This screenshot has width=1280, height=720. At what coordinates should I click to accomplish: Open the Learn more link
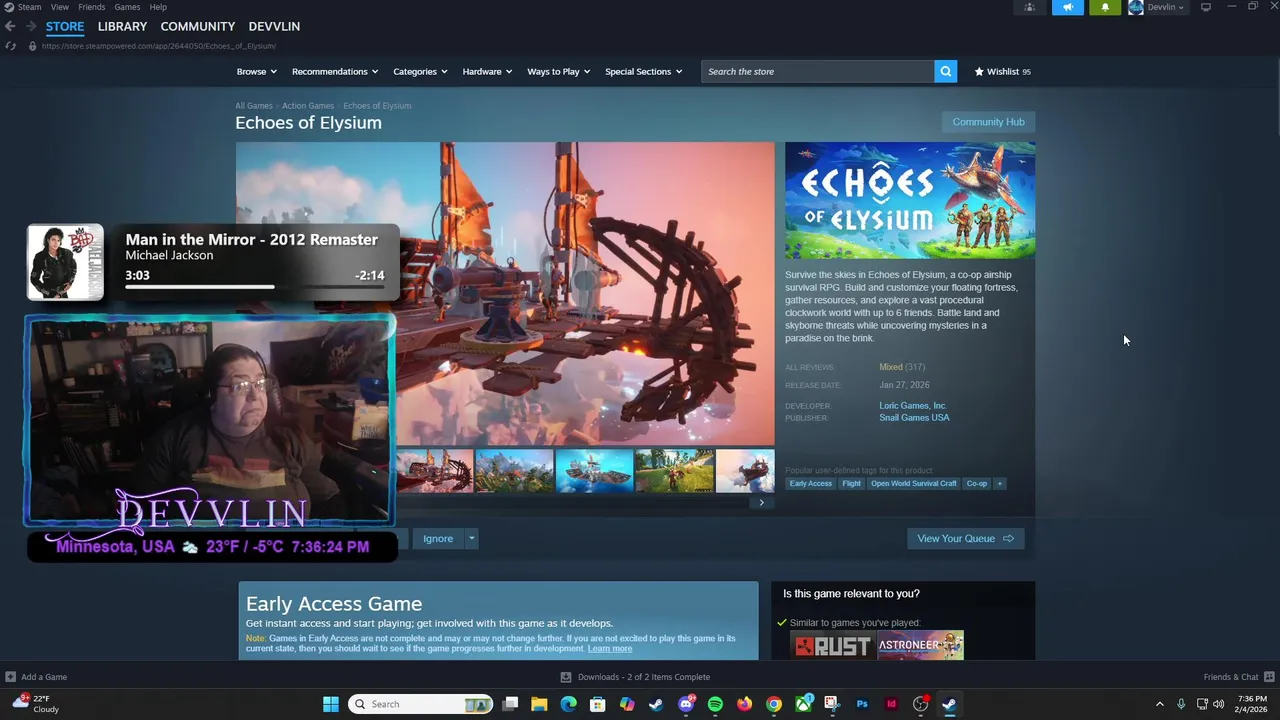click(610, 649)
